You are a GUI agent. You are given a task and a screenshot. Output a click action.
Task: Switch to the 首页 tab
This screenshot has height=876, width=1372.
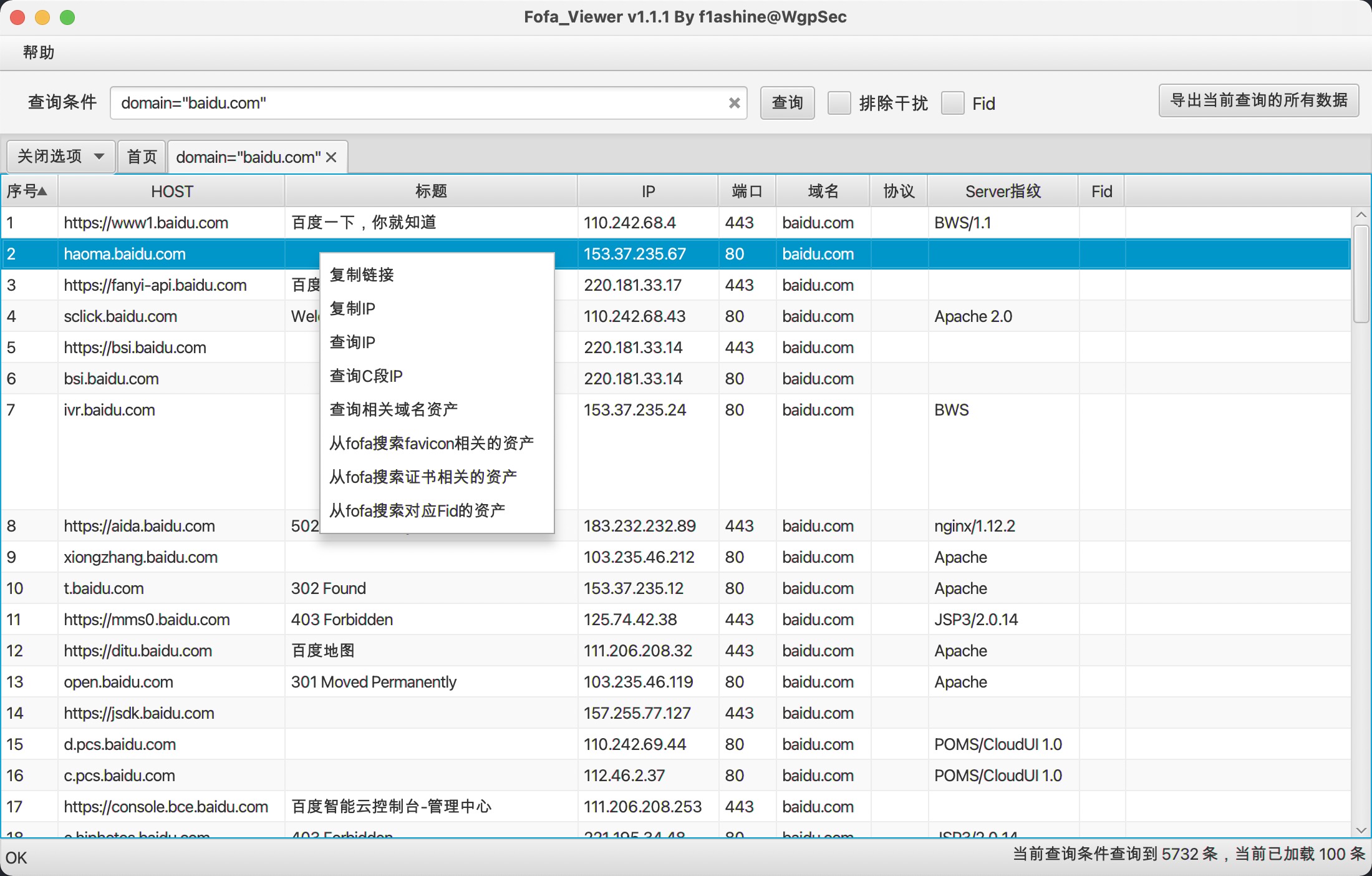[142, 157]
